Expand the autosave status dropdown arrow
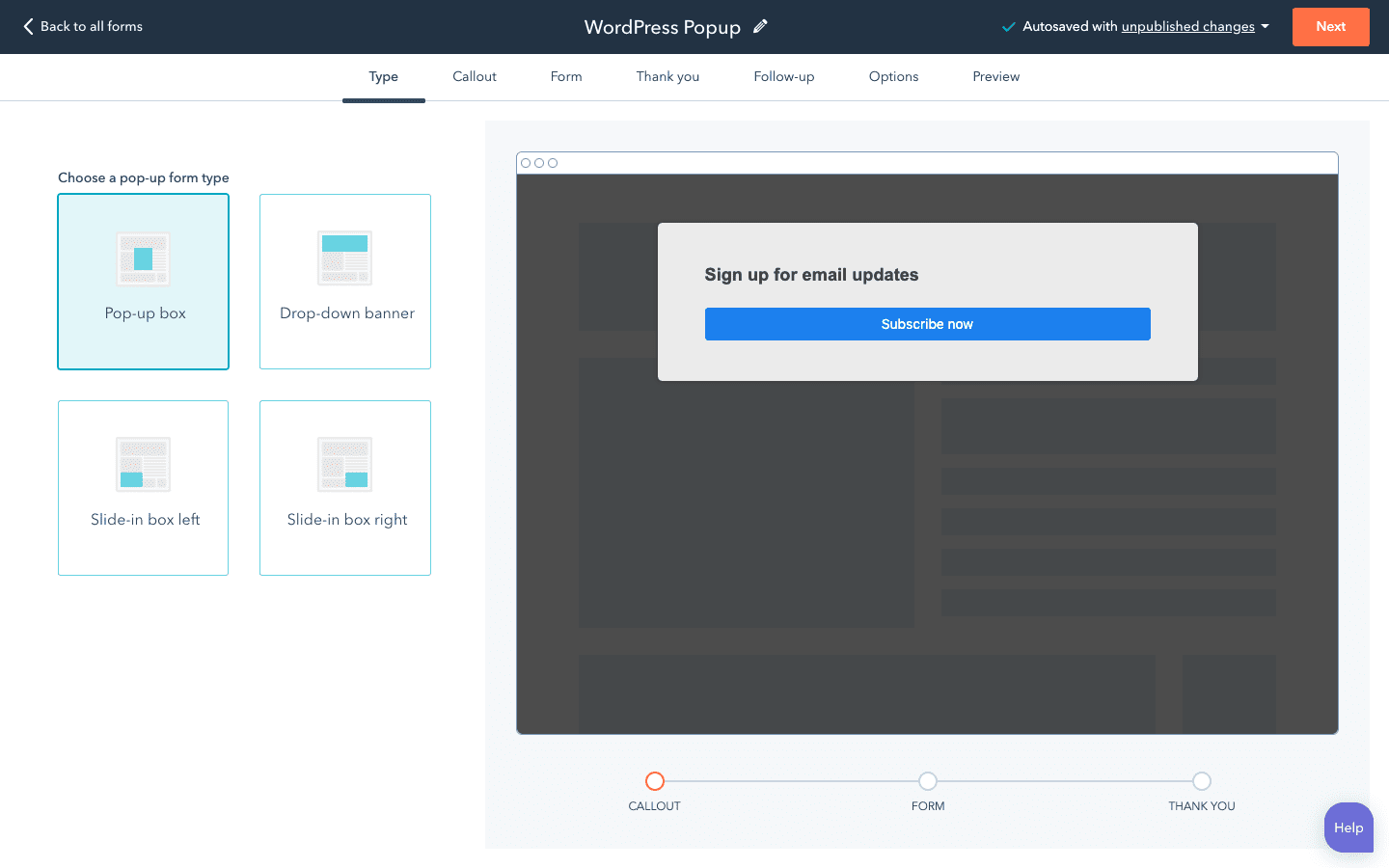This screenshot has height=868, width=1389. point(1266,27)
